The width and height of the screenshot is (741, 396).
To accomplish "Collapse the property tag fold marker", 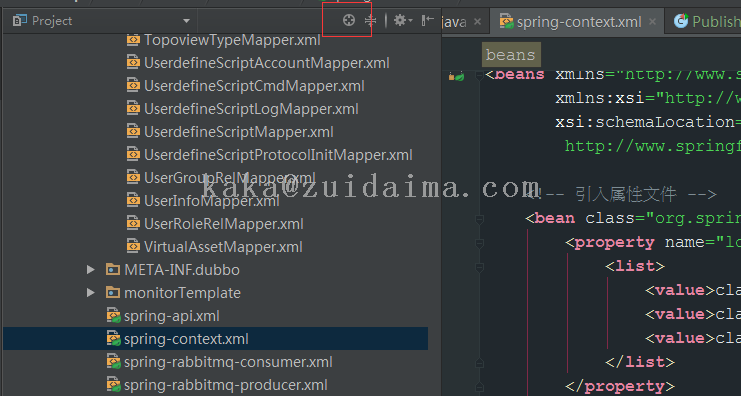I will pos(479,243).
